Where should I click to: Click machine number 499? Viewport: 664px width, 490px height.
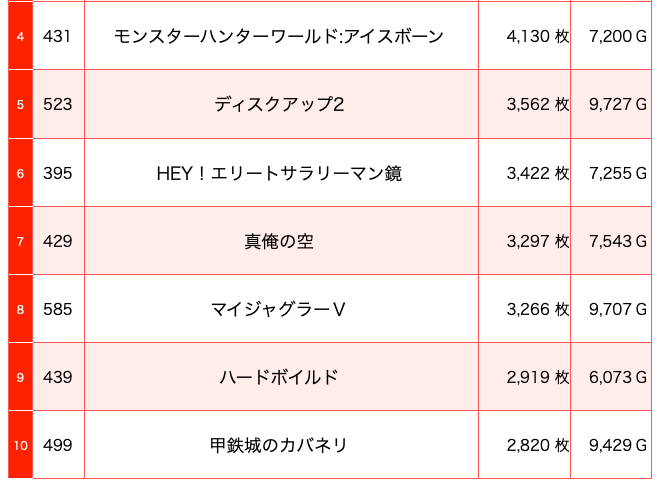[57, 446]
